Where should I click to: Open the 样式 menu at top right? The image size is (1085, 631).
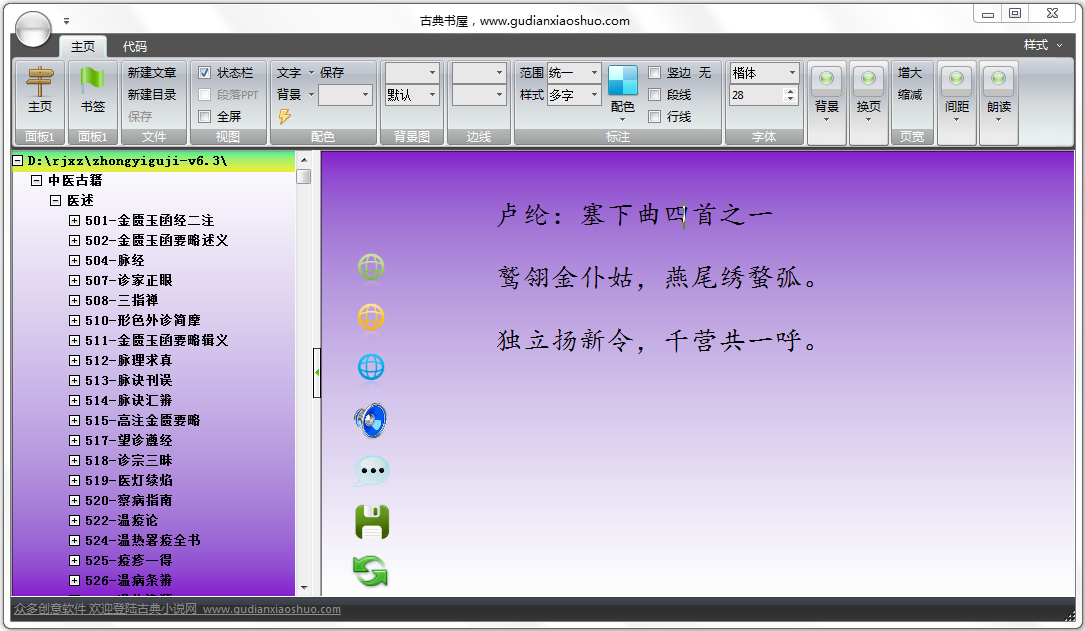pyautogui.click(x=1043, y=45)
